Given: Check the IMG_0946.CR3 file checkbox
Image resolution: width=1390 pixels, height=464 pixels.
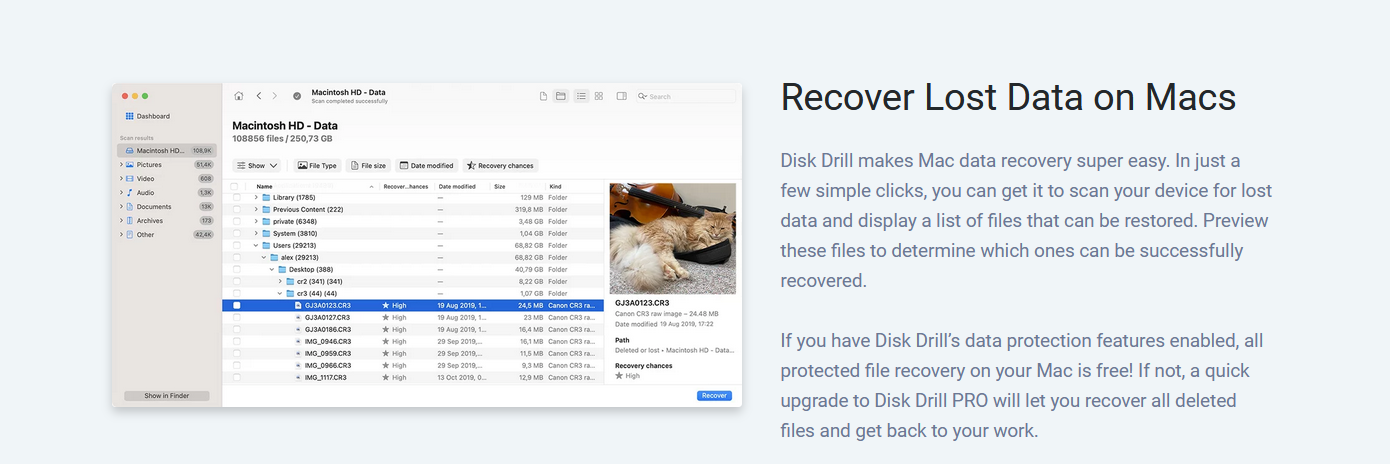Looking at the screenshot, I should point(237,341).
